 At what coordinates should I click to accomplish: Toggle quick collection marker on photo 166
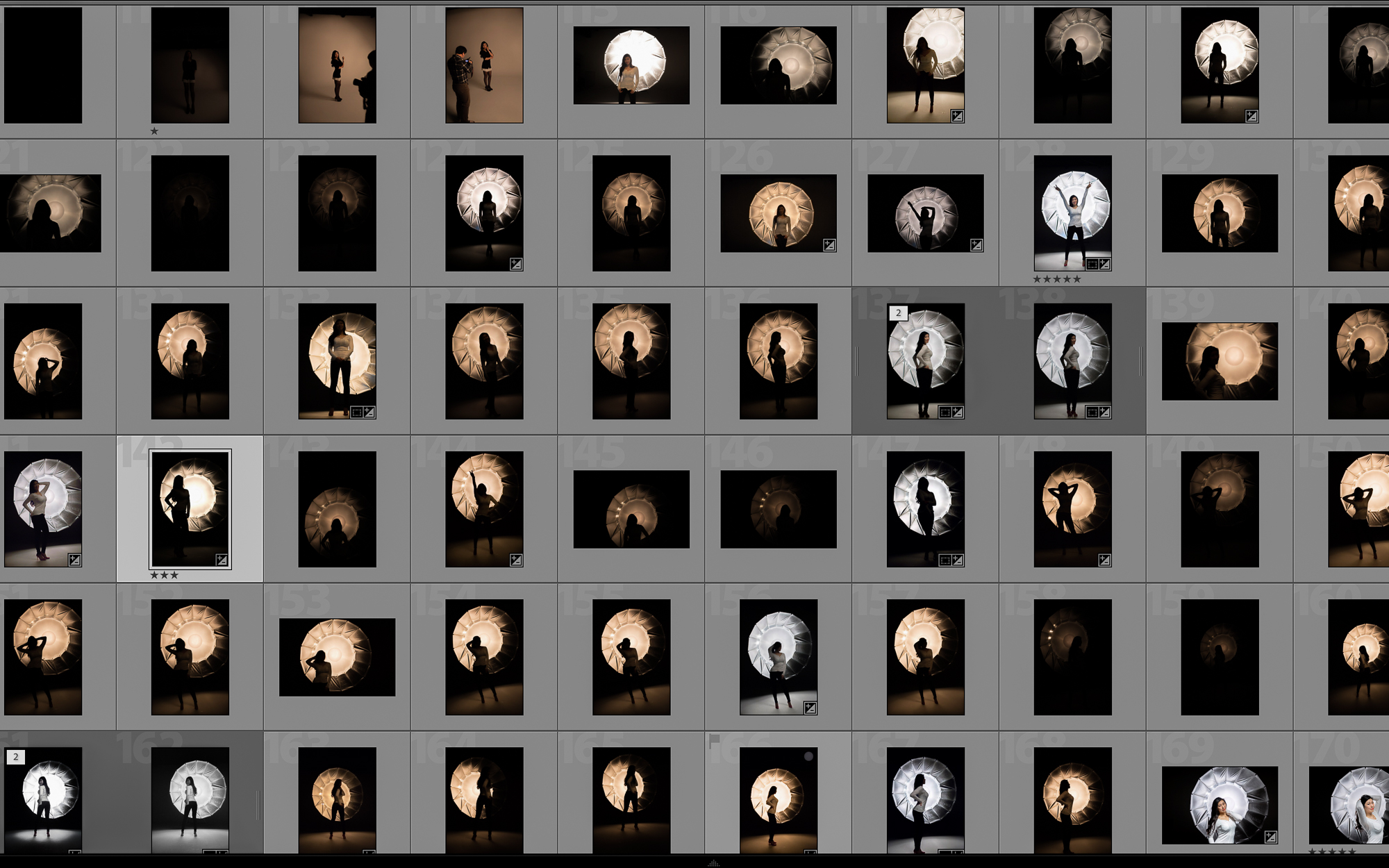808,756
